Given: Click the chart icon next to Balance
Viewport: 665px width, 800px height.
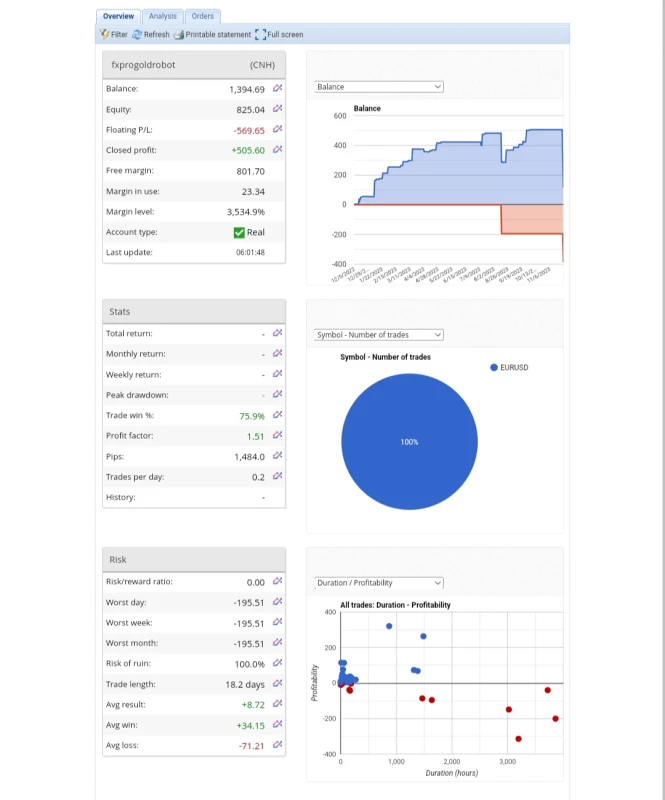Looking at the screenshot, I should 277,89.
